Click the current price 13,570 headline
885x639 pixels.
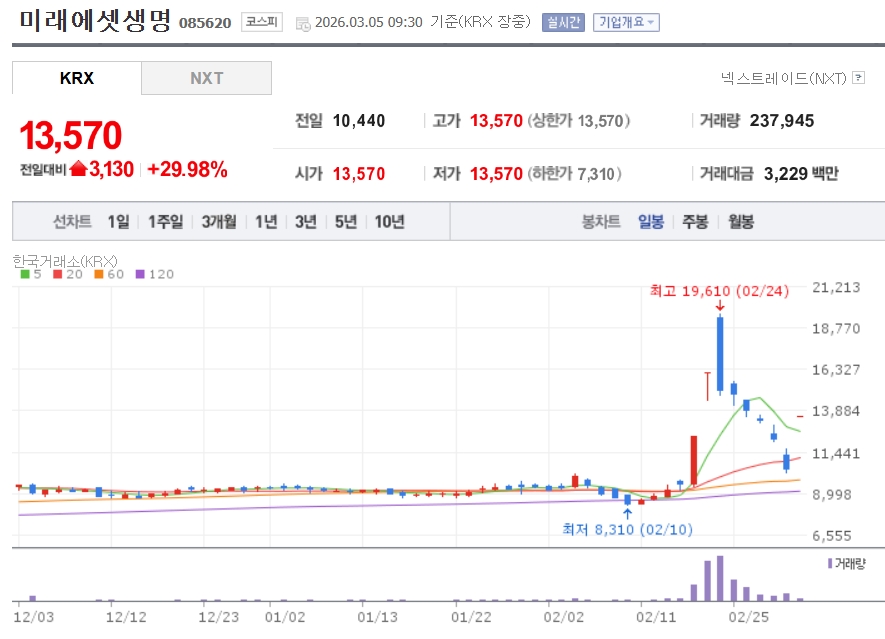(71, 135)
